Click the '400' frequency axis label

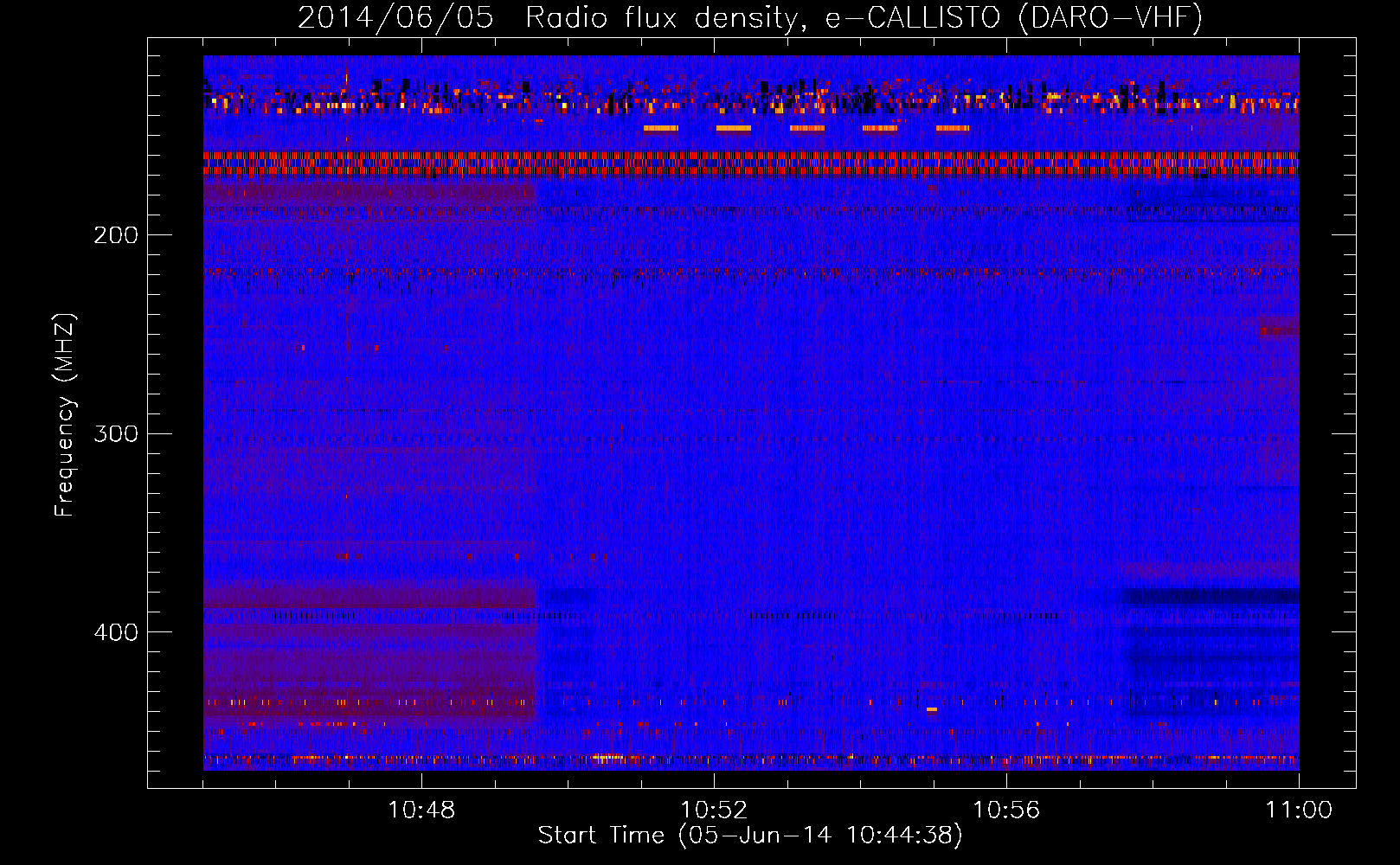tap(116, 632)
